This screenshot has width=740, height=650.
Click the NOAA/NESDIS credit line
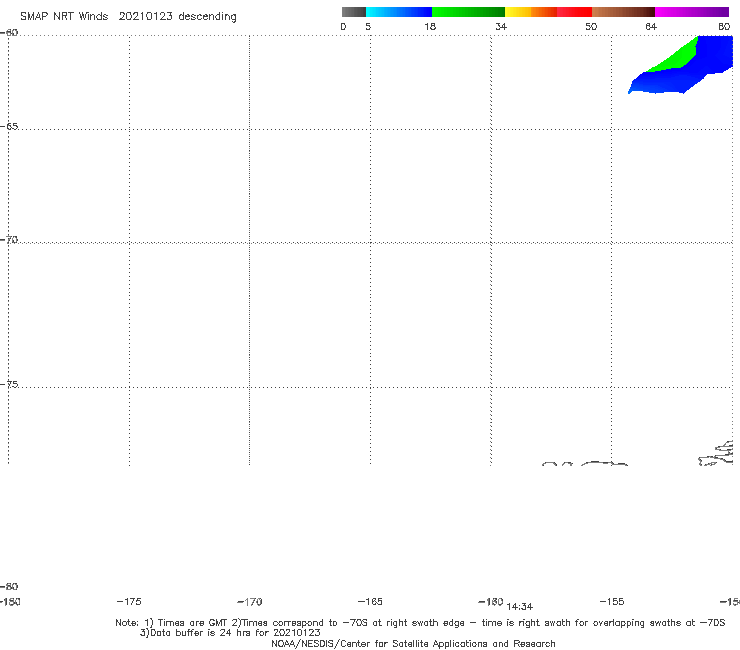coord(413,643)
